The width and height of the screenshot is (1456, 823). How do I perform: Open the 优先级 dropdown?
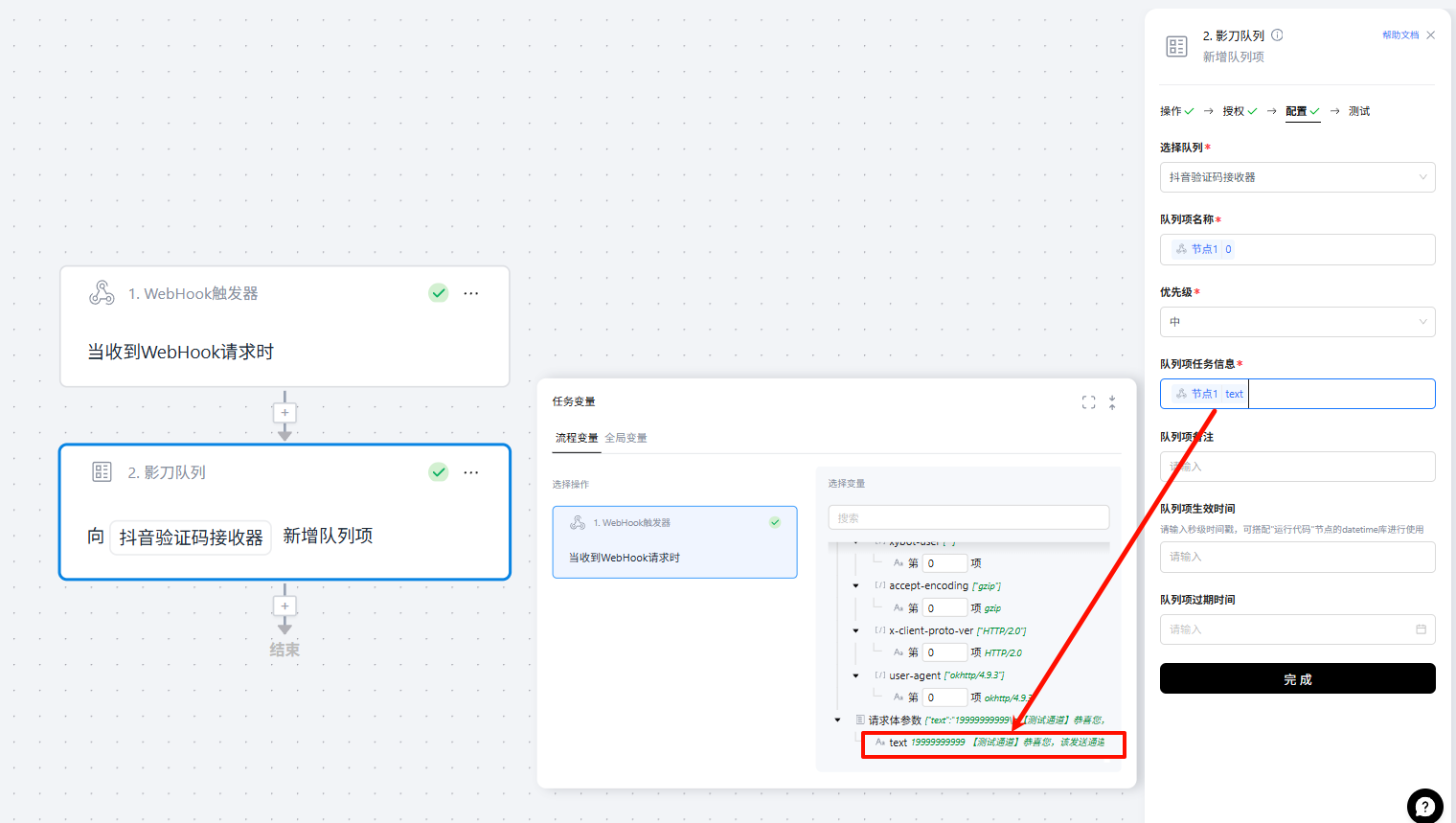[x=1297, y=322]
